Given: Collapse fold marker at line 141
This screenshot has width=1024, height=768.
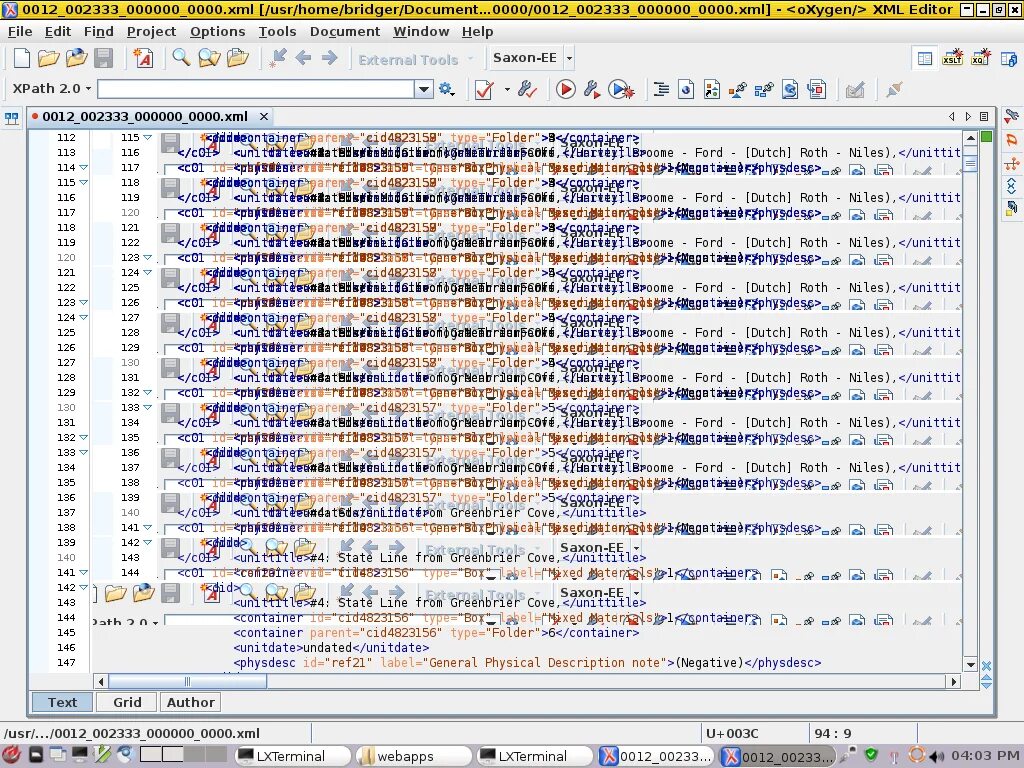Looking at the screenshot, I should coord(83,573).
